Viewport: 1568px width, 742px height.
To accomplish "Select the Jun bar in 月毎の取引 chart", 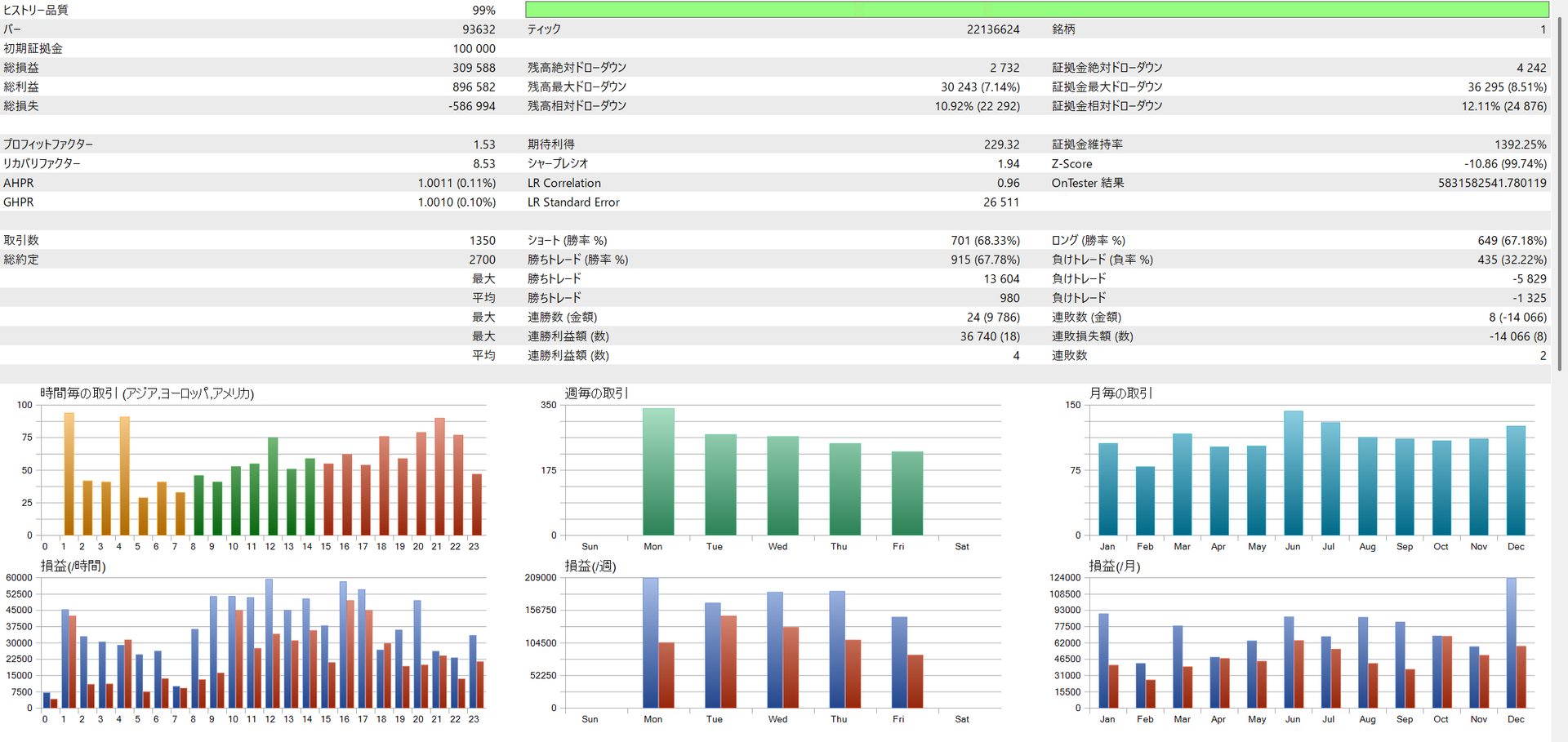I will [x=1293, y=473].
